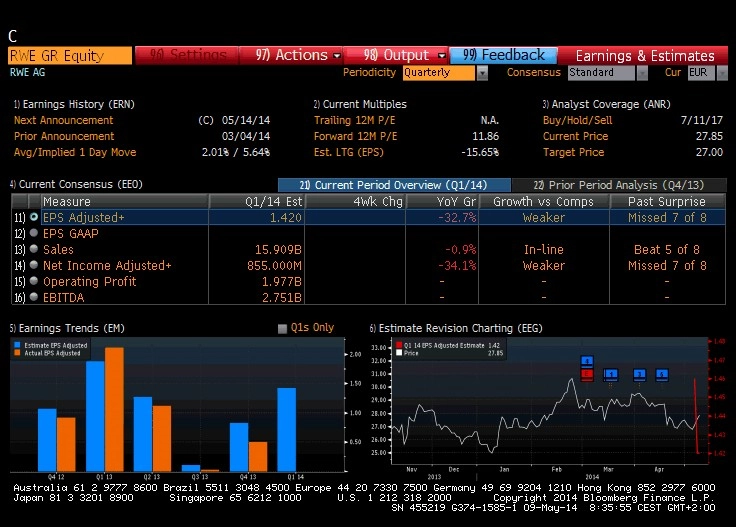Click the Growth vs Comps column header
The height and width of the screenshot is (527, 736).
(544, 201)
